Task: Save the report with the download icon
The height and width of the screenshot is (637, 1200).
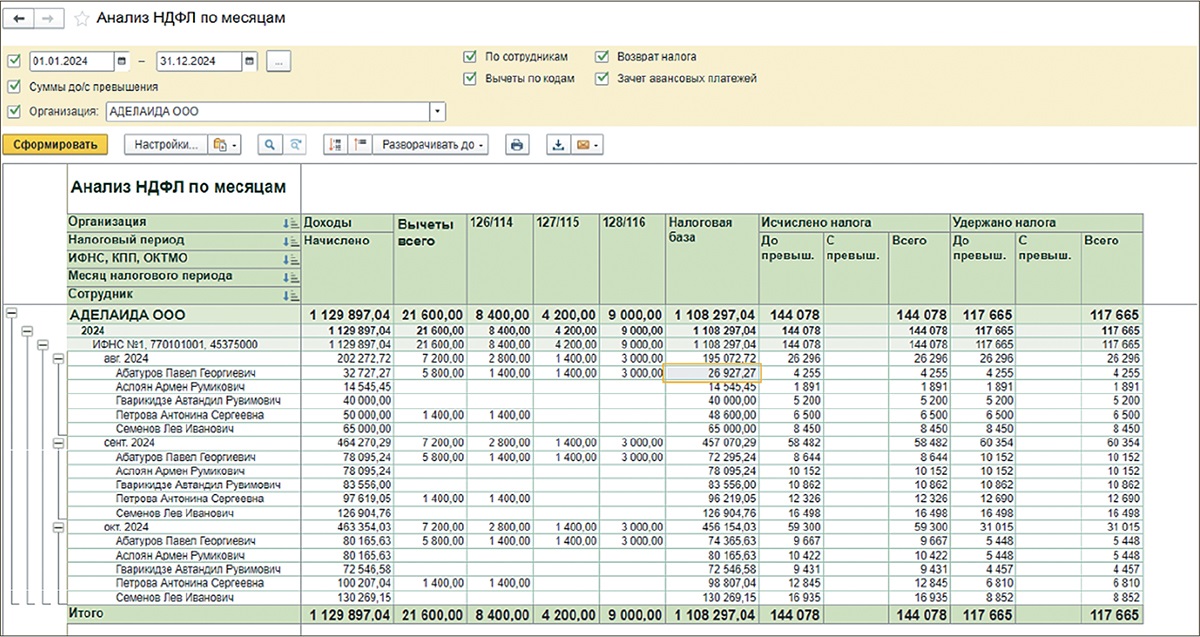Action: coord(559,145)
